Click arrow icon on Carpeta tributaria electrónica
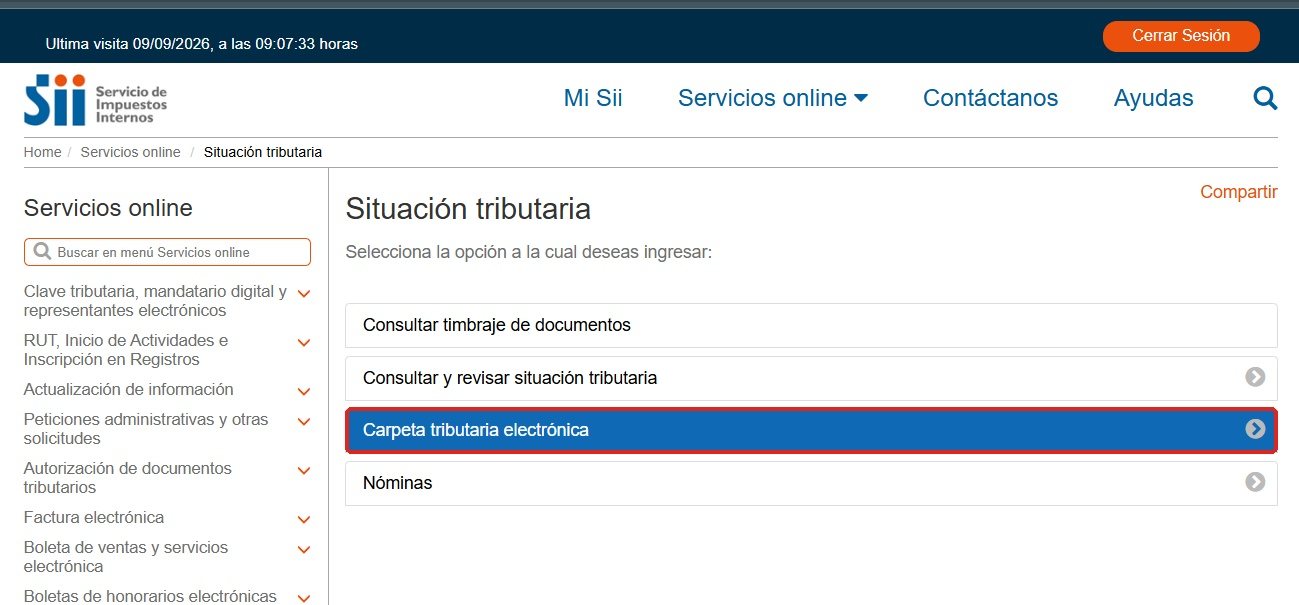 pyautogui.click(x=1255, y=429)
